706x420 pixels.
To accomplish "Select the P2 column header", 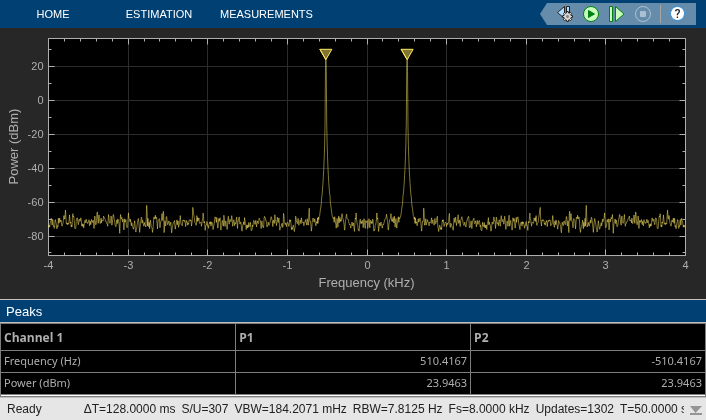I will click(588, 337).
